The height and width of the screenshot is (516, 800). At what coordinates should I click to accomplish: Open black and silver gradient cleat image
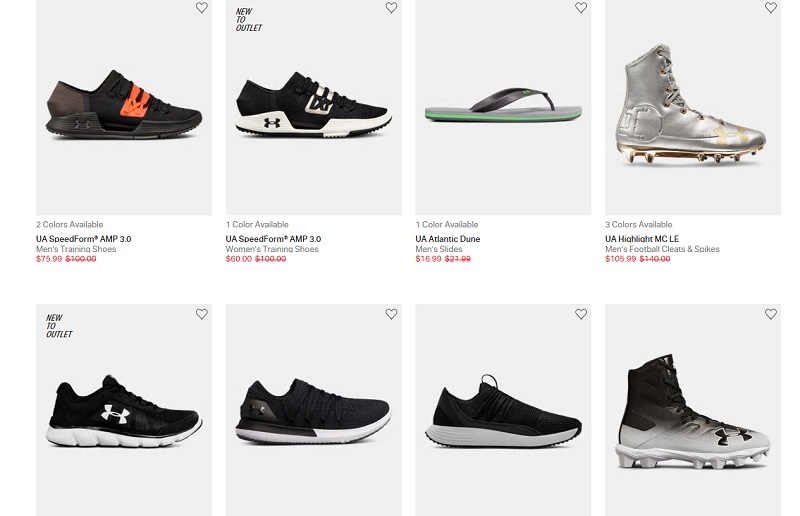693,410
